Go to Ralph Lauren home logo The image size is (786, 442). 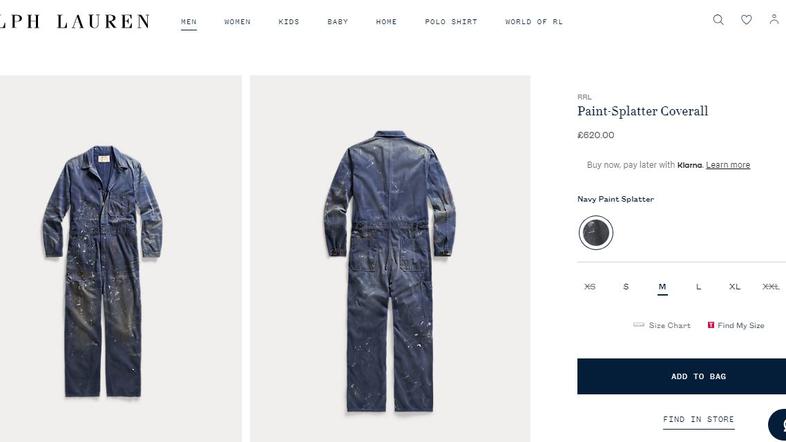click(x=75, y=22)
